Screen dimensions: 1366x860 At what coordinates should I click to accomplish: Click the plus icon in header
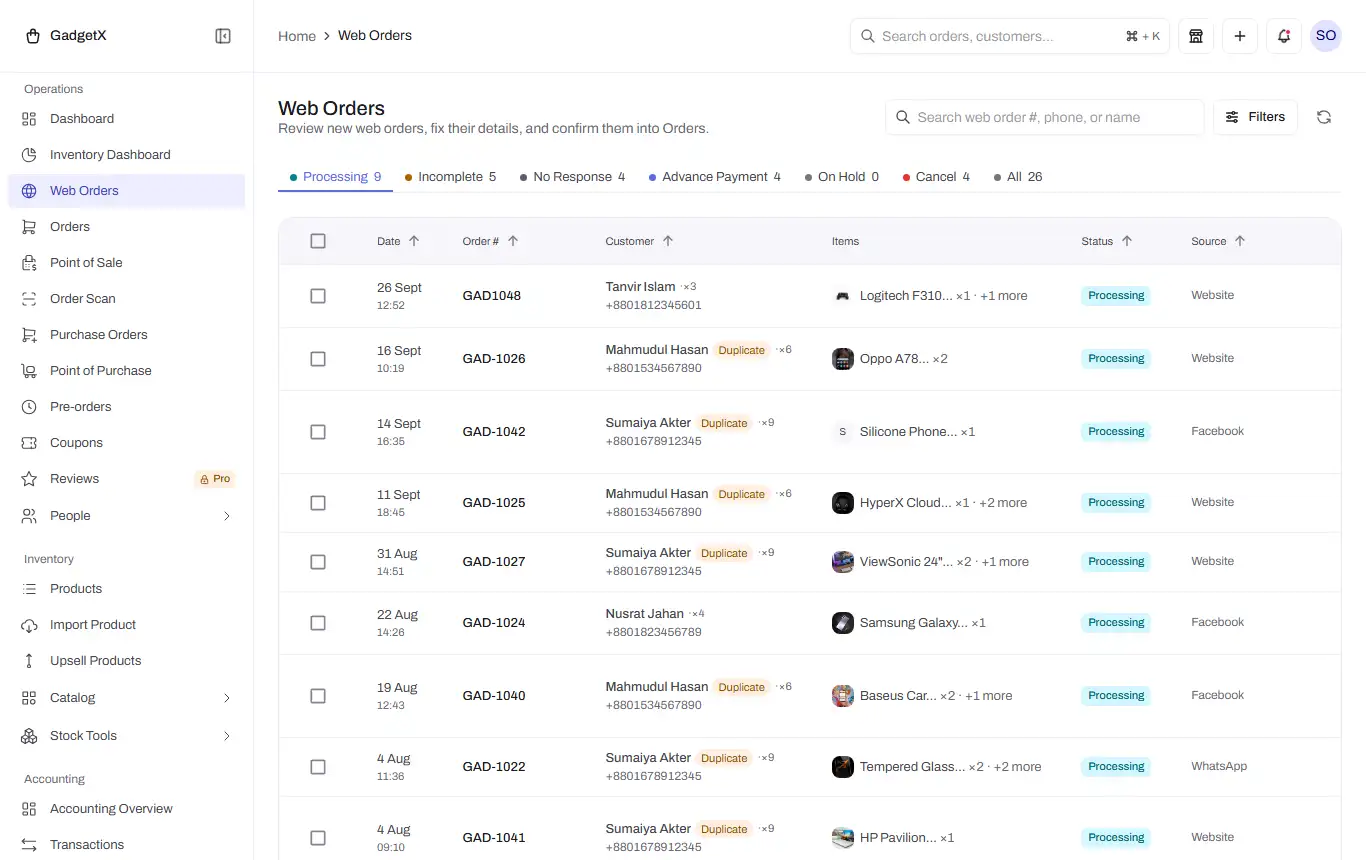coord(1240,36)
